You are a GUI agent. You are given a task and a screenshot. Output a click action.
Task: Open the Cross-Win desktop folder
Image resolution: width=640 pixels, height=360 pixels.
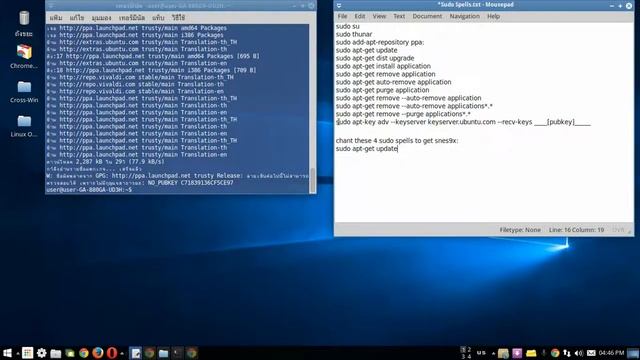[x=24, y=91]
